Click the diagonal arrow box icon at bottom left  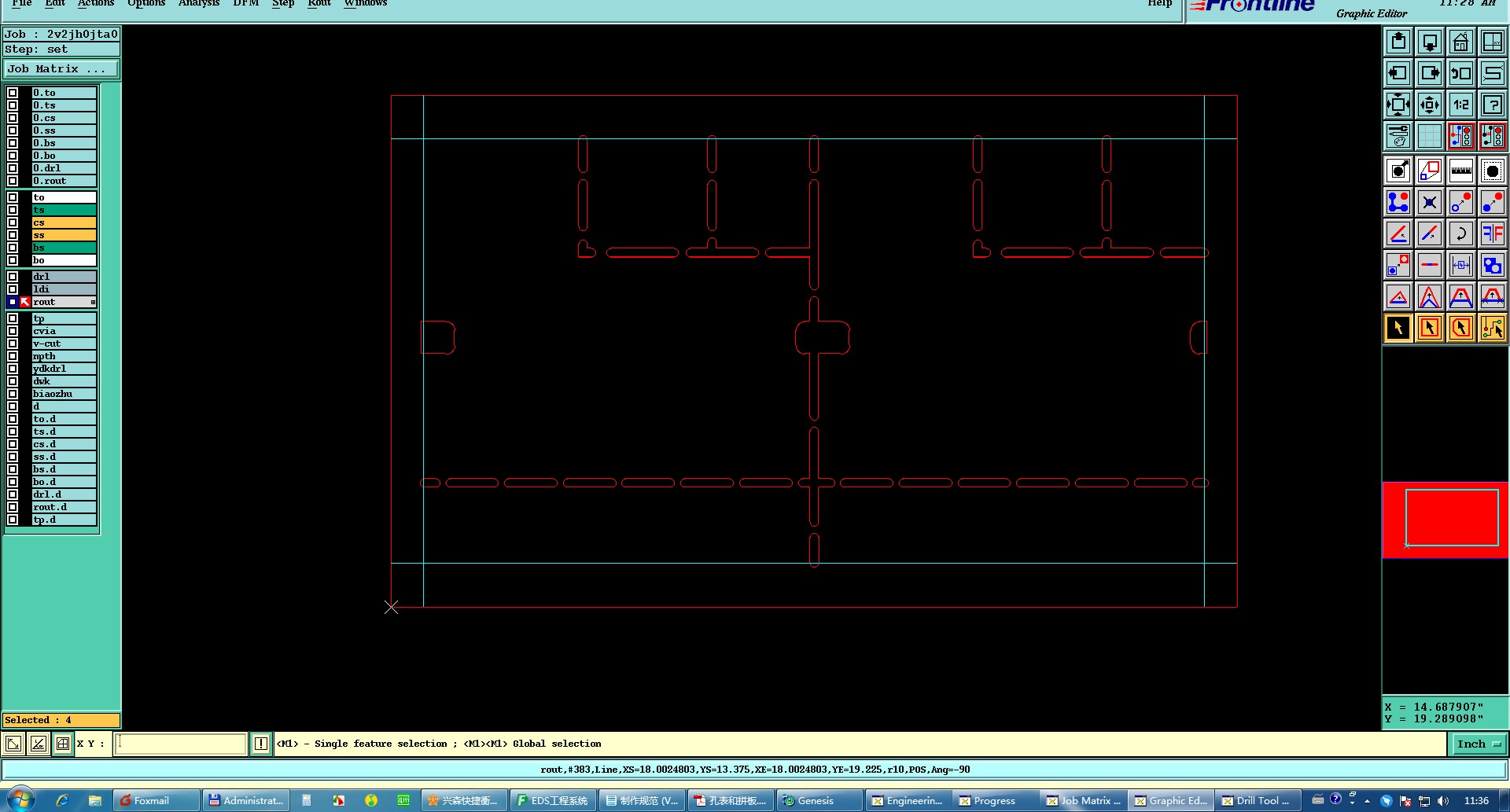13,744
